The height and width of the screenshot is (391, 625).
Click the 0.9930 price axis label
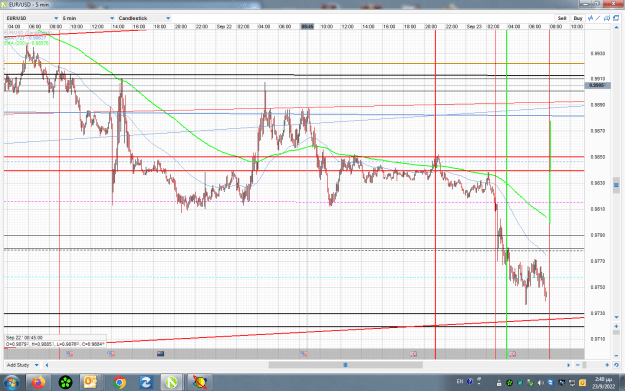pyautogui.click(x=597, y=53)
